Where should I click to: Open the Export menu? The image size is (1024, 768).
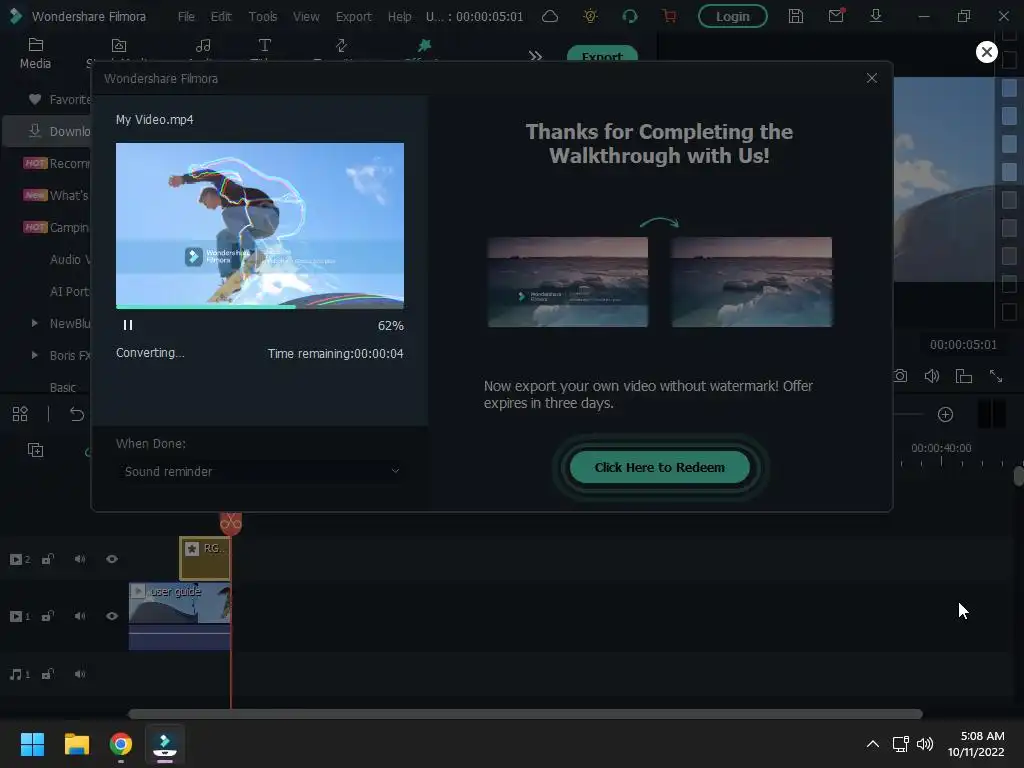[353, 16]
